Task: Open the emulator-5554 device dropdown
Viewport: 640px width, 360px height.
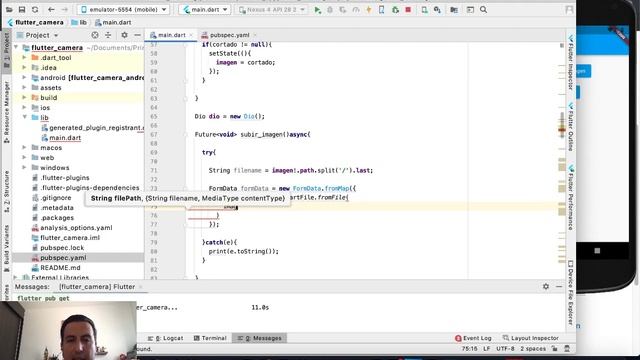Action: [x=124, y=9]
